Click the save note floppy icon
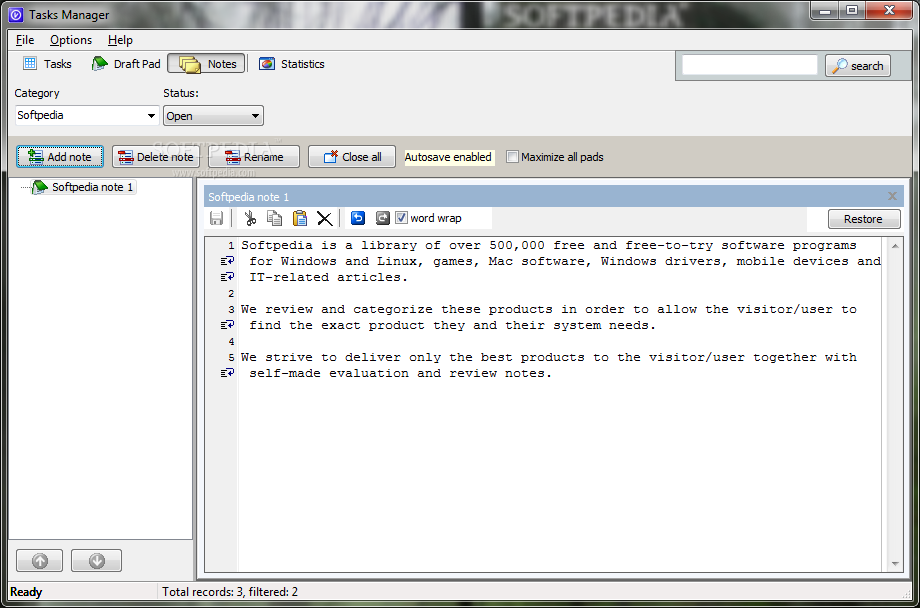Viewport: 920px width, 608px height. pos(216,219)
